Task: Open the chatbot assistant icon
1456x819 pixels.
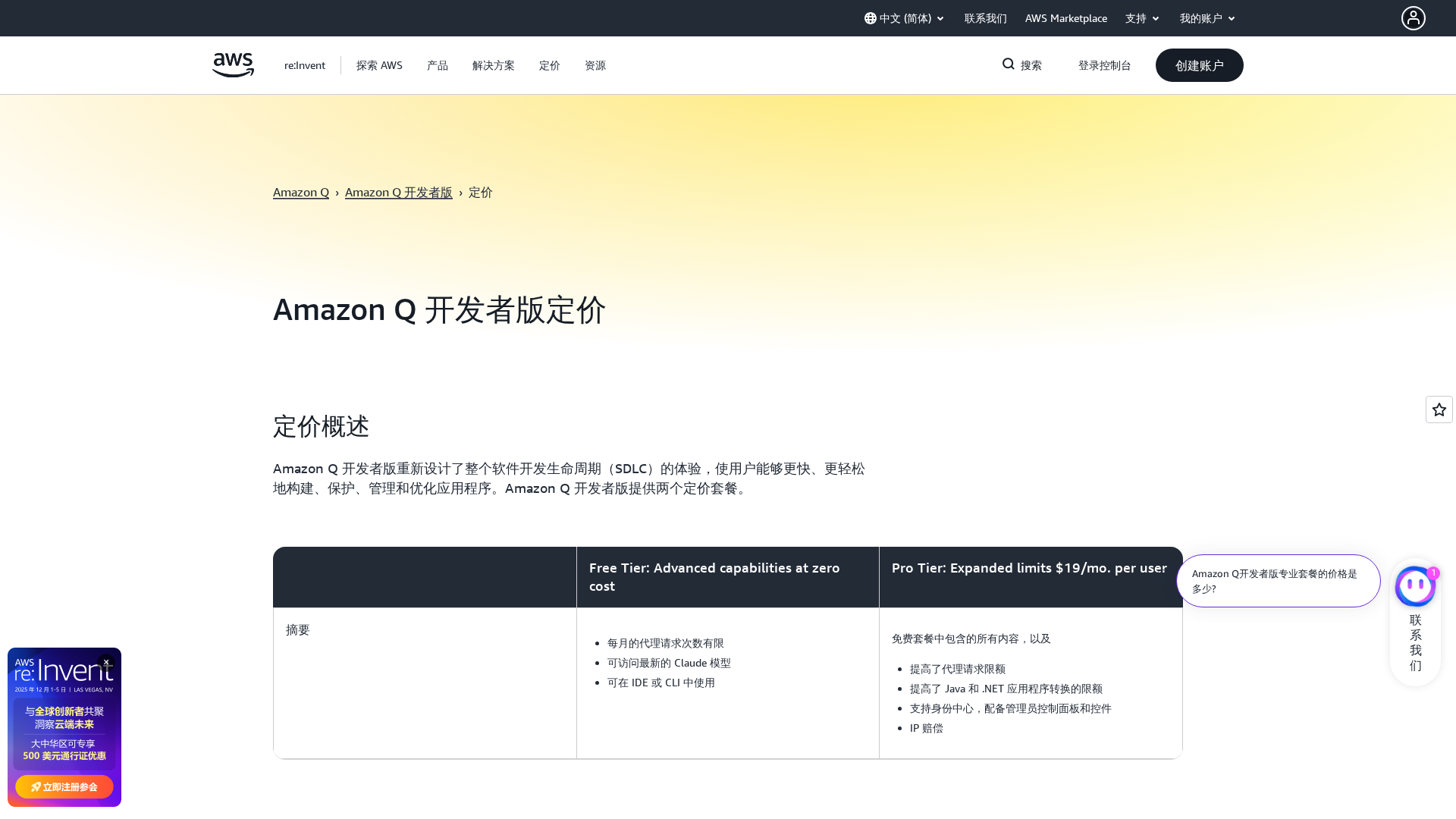Action: [1415, 586]
